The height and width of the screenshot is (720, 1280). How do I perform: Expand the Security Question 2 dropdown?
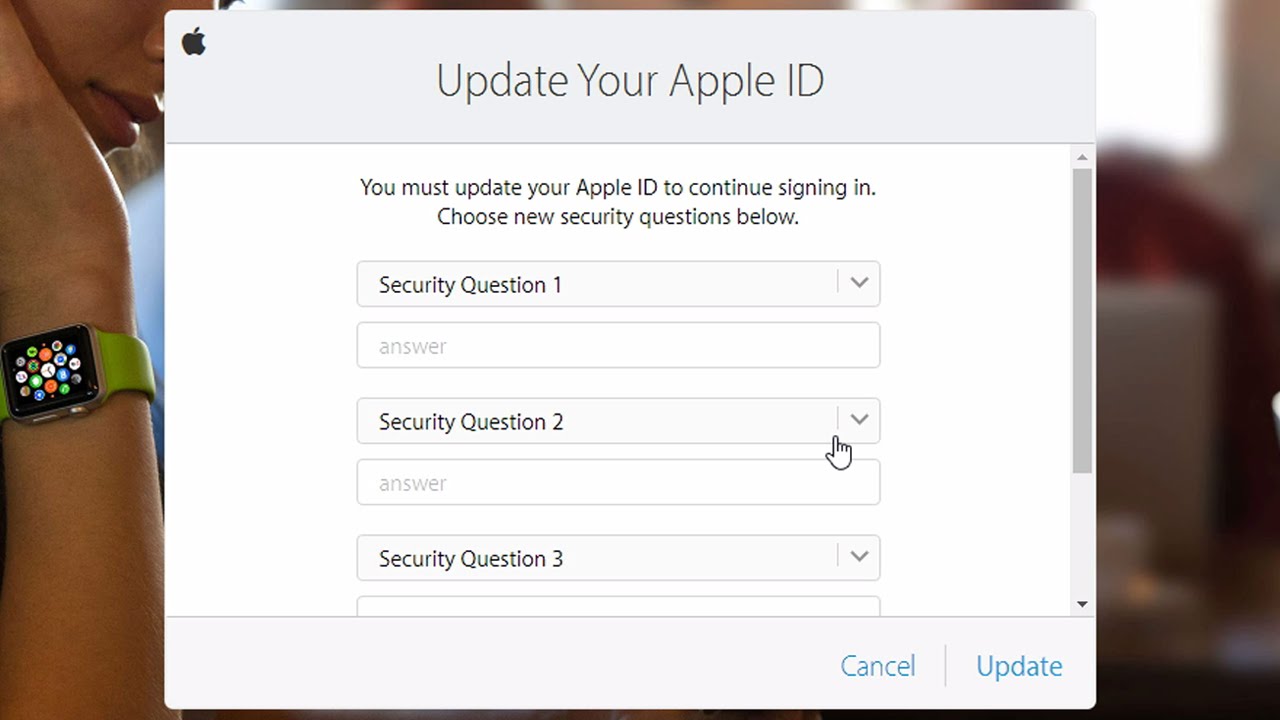pos(600,421)
